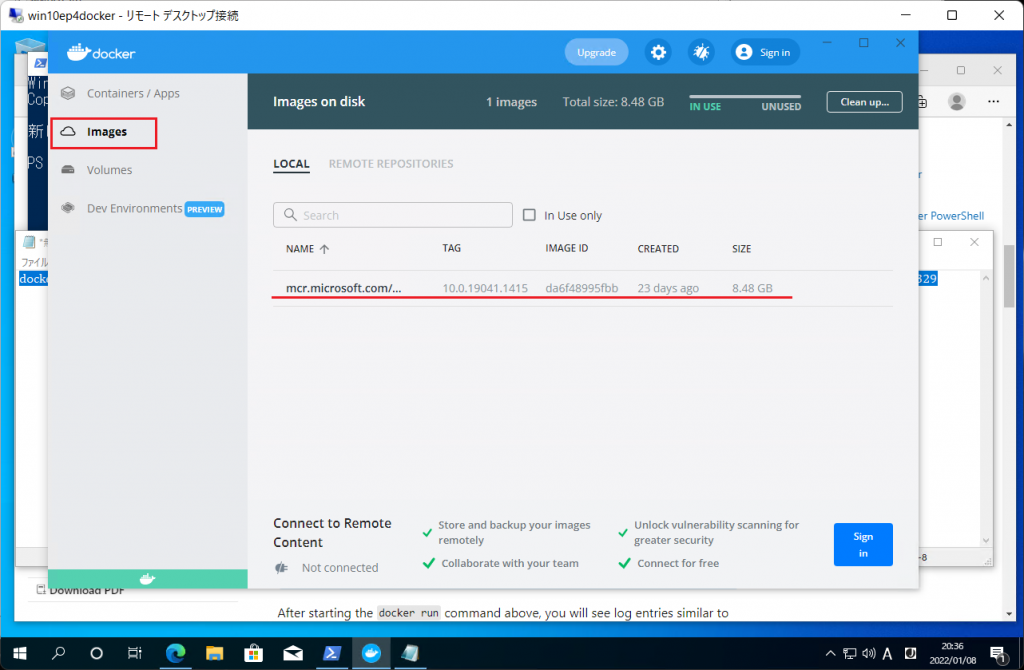Click the Not connected status icon
This screenshot has width=1024, height=670.
pyautogui.click(x=281, y=567)
